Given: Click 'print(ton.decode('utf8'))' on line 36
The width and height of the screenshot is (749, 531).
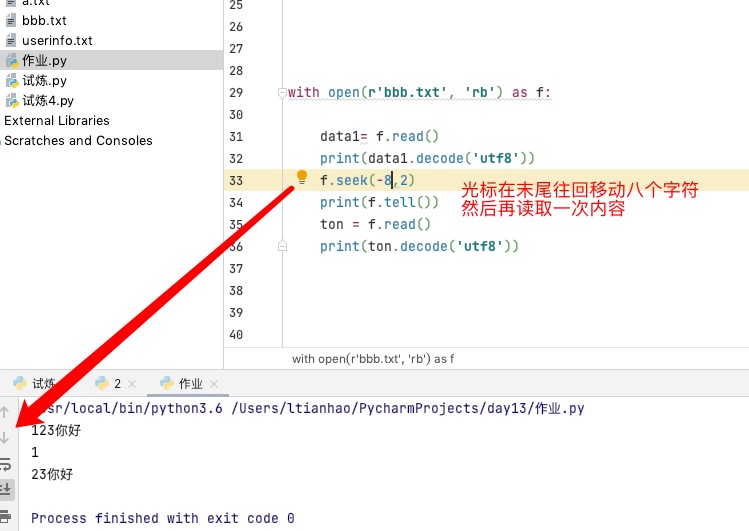Looking at the screenshot, I should coord(419,246).
